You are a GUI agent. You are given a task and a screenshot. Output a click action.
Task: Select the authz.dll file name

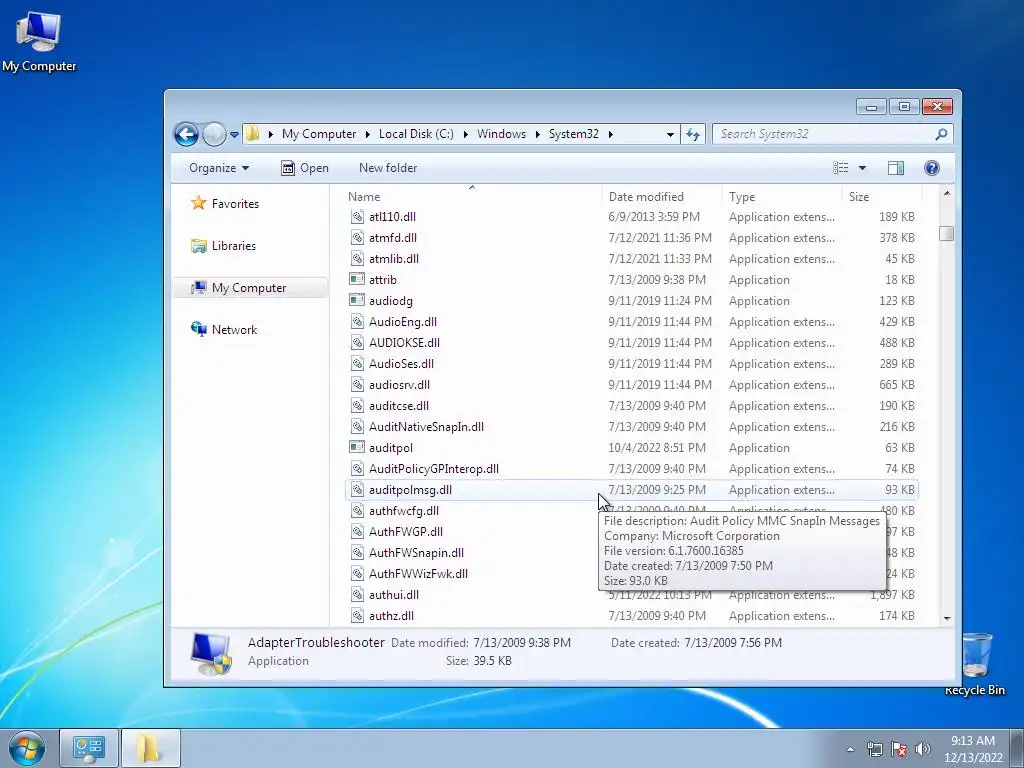[x=391, y=616]
